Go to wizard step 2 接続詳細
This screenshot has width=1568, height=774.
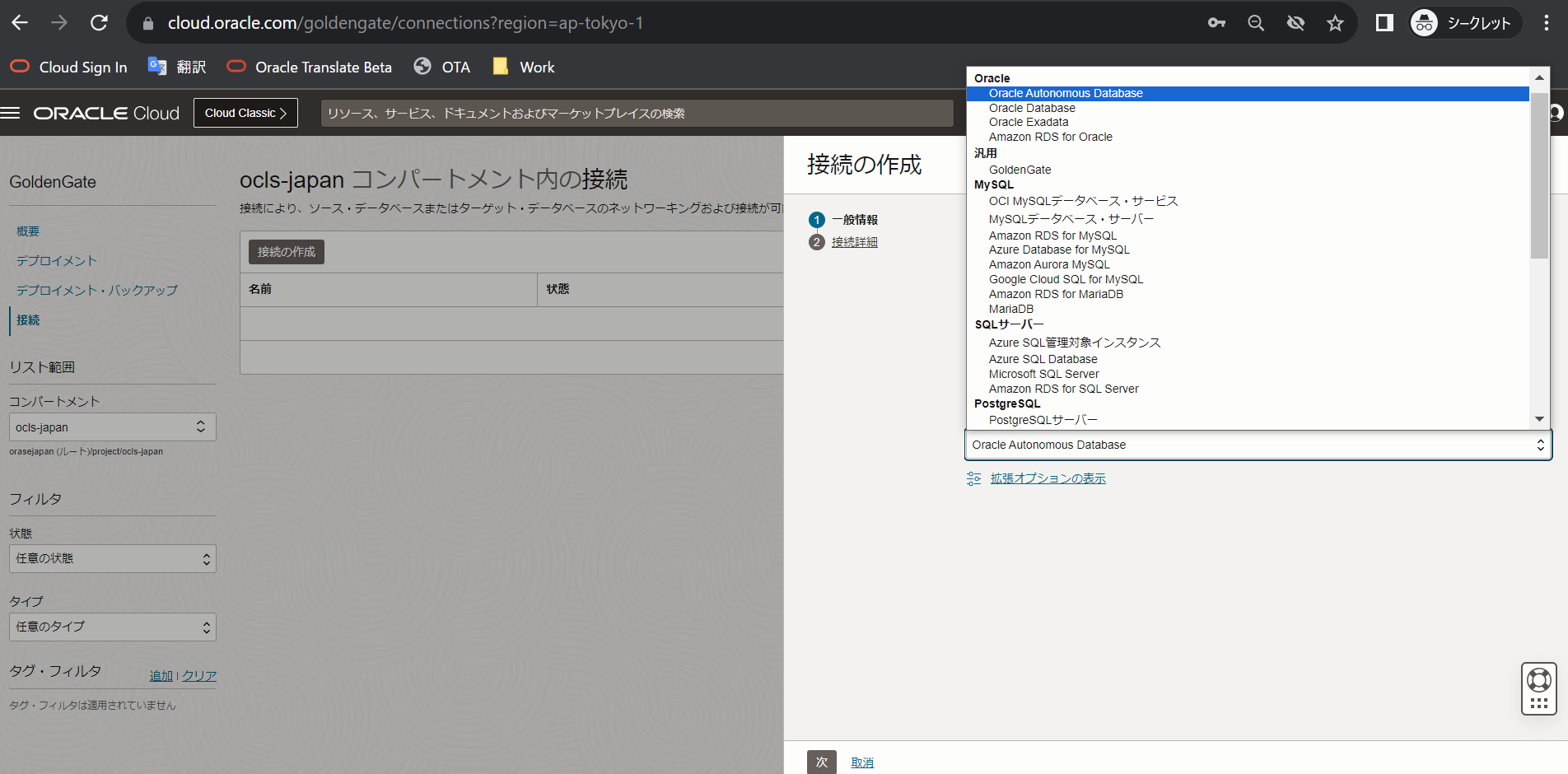(843, 242)
